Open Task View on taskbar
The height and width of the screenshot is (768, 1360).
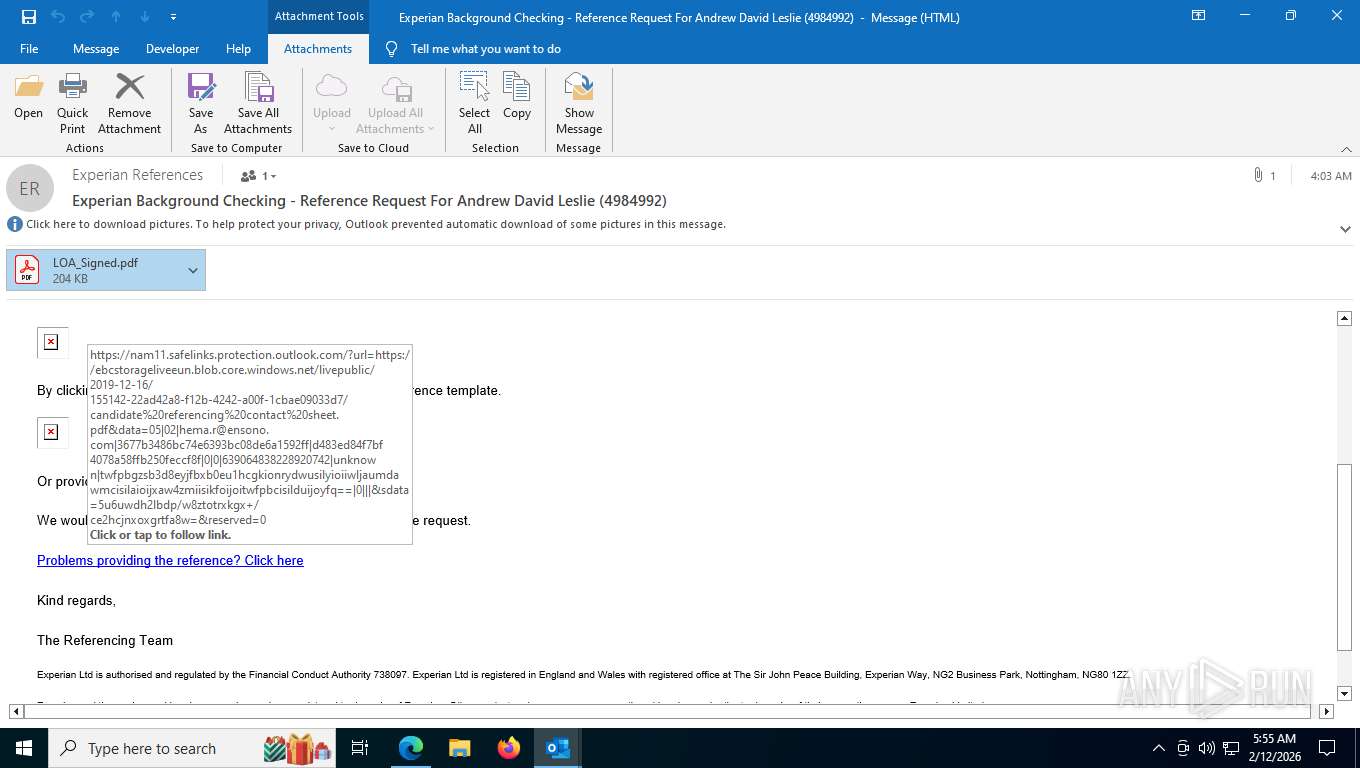pyautogui.click(x=360, y=748)
